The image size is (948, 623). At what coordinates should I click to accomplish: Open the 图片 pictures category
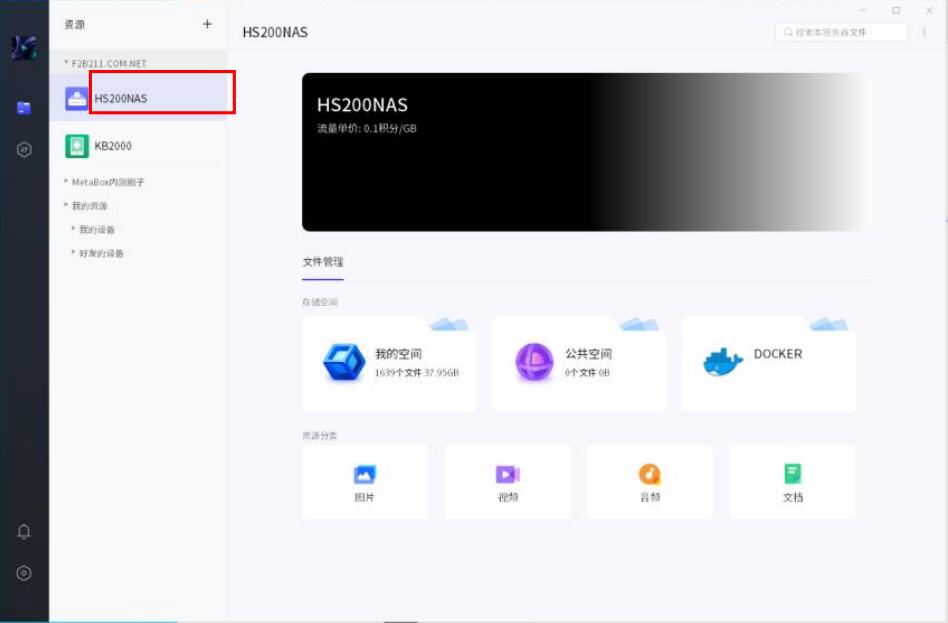point(365,482)
